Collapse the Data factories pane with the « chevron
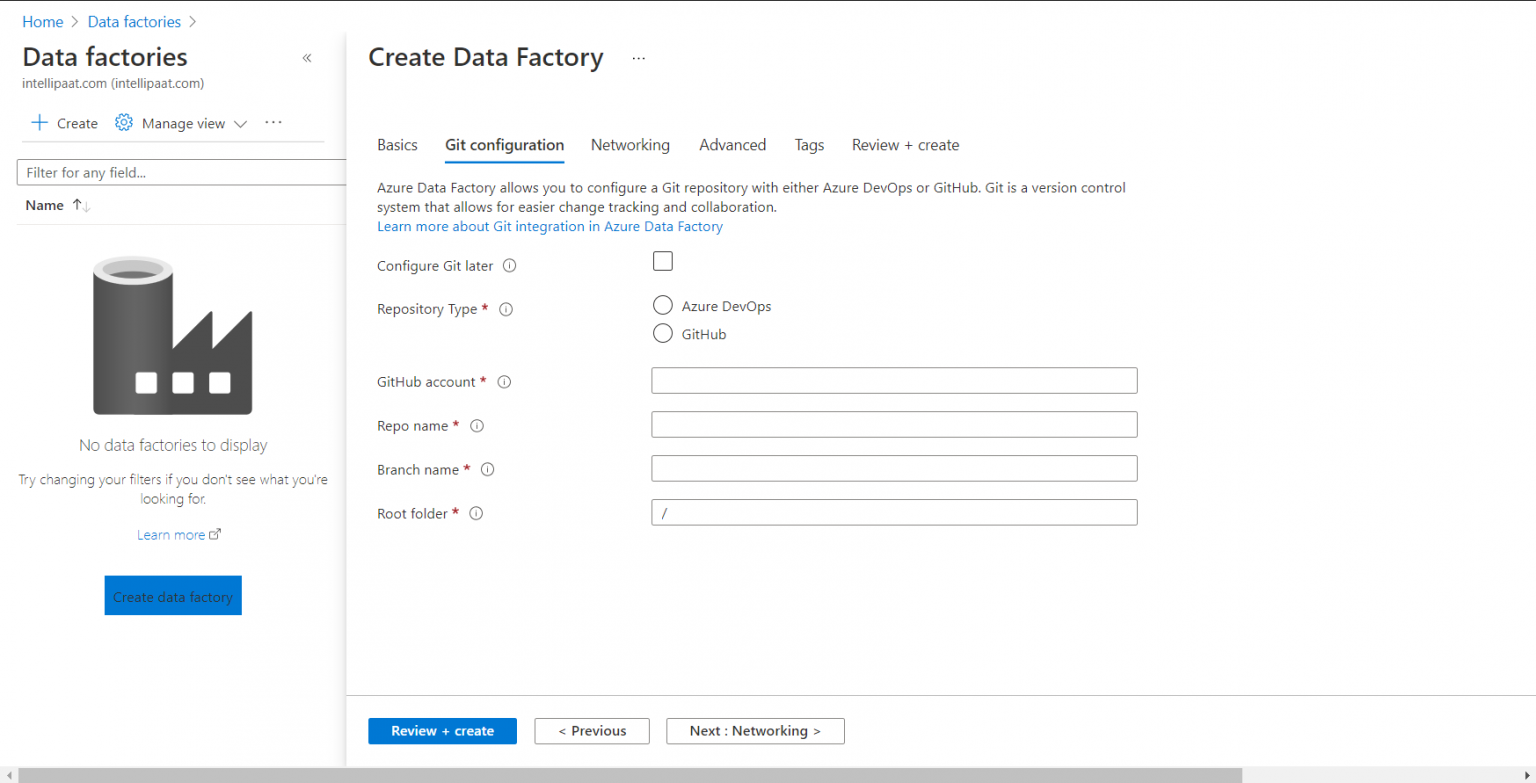Image resolution: width=1536 pixels, height=783 pixels. click(x=307, y=58)
